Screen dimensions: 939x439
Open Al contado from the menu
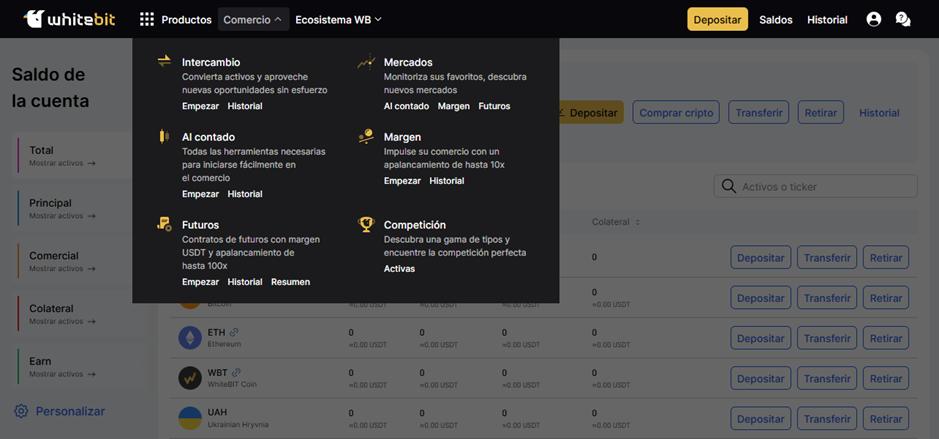click(208, 137)
